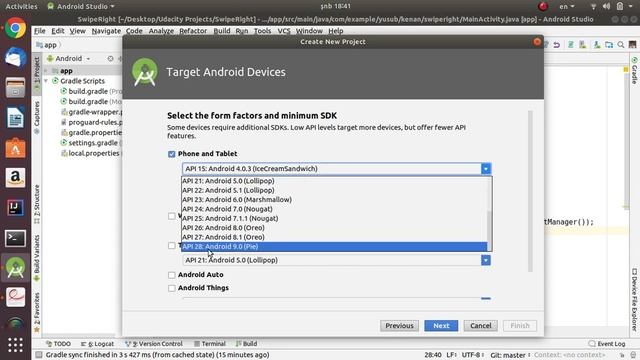The image size is (640, 360).
Task: Open the Files manager from the dock
Action: coord(16,87)
